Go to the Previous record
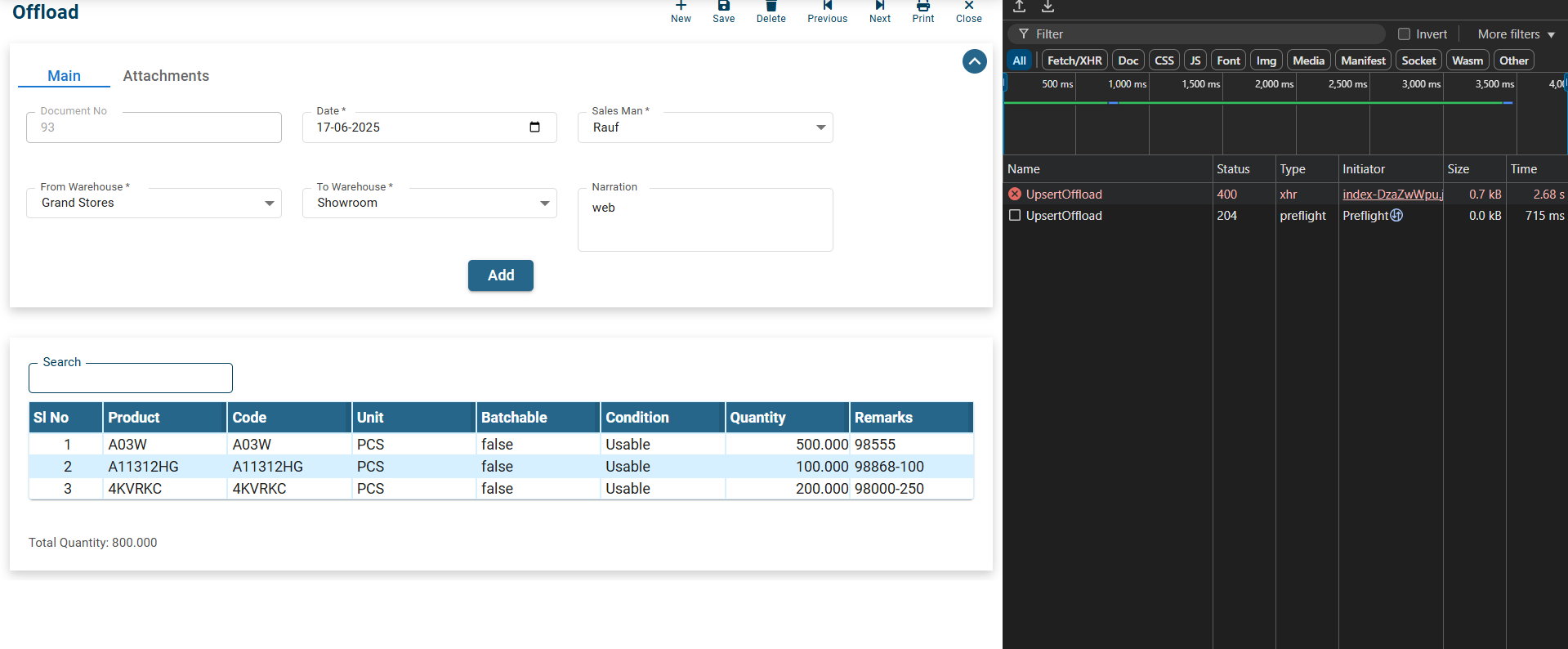Screen dimensions: 1568x649 827,7
